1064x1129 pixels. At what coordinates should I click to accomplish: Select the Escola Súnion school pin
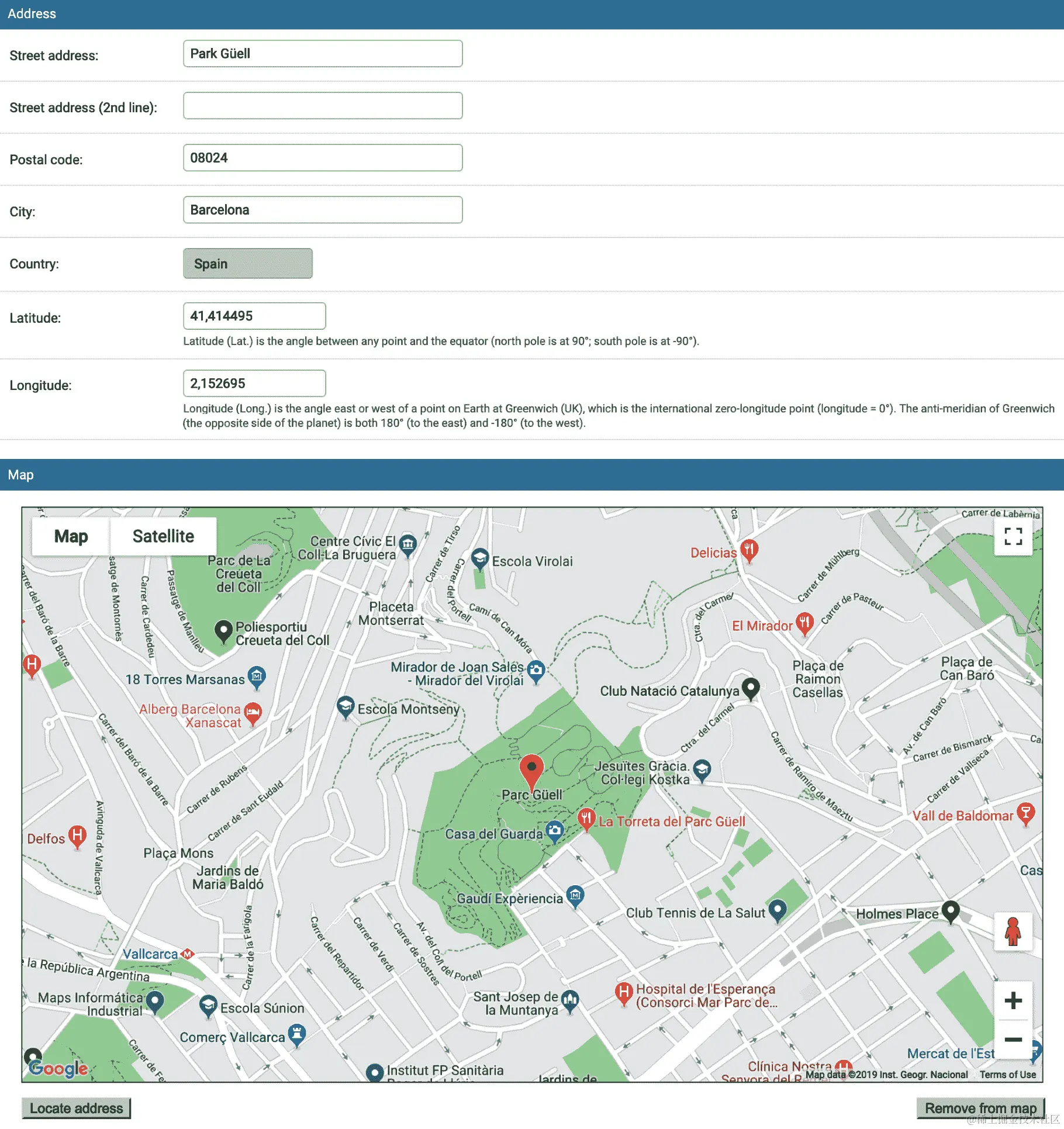click(x=208, y=1006)
